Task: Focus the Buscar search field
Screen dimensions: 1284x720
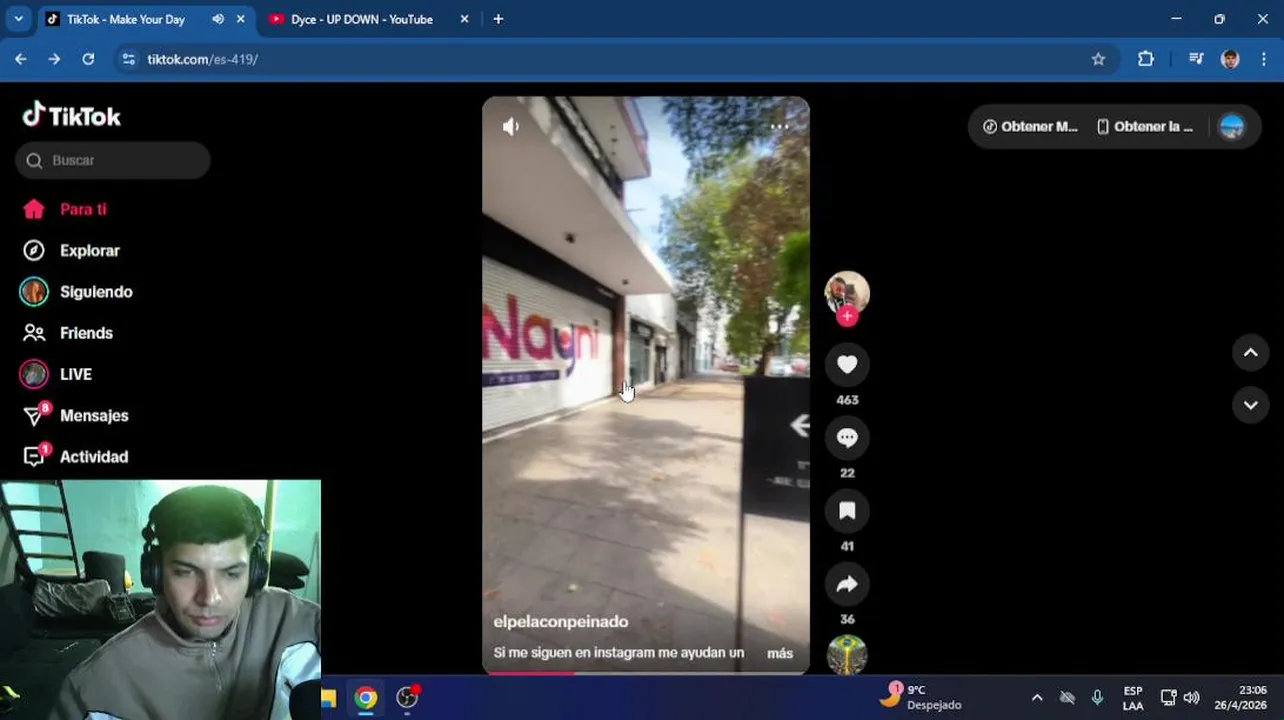Action: click(113, 160)
